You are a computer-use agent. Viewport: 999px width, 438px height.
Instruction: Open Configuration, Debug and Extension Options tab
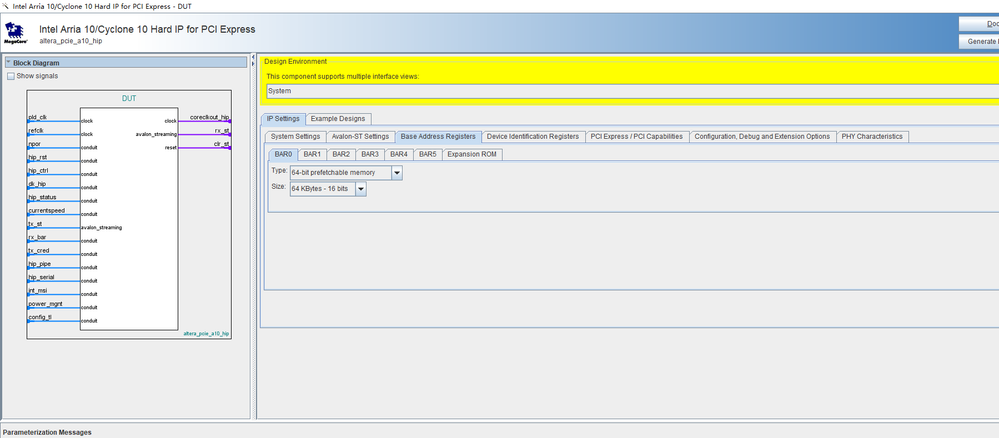pos(762,136)
